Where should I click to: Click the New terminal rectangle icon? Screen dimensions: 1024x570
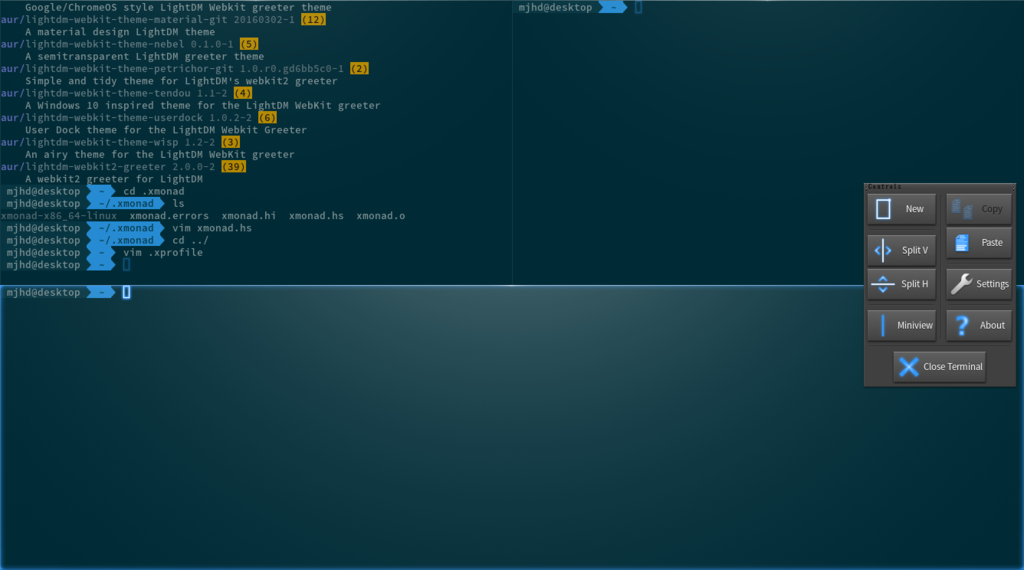pos(883,209)
